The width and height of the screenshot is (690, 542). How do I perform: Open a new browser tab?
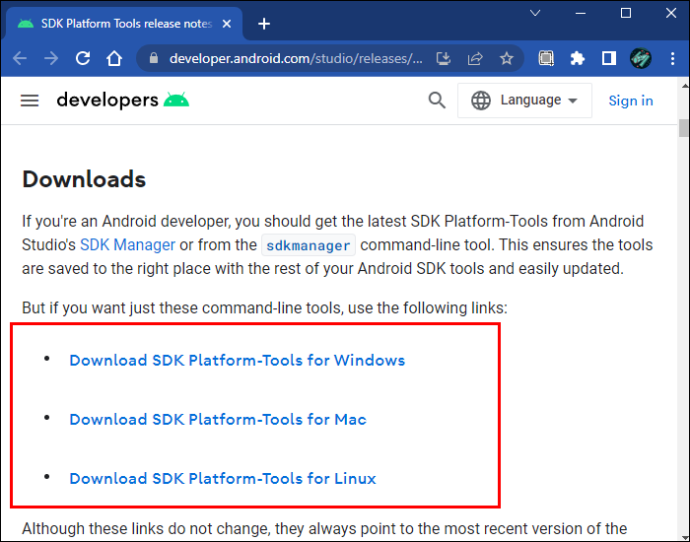tap(264, 24)
